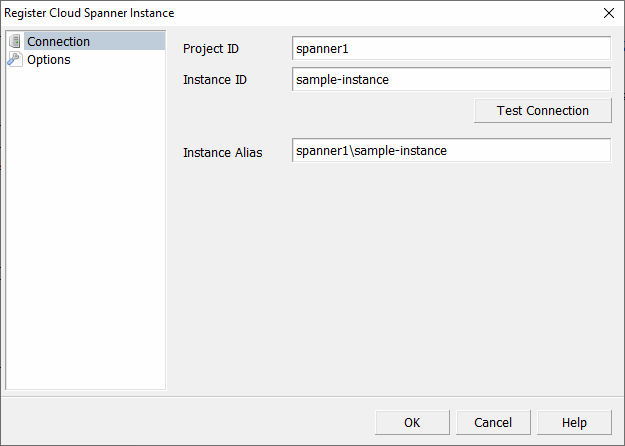The image size is (625, 446).
Task: Click the Connection server icon
Action: point(15,41)
